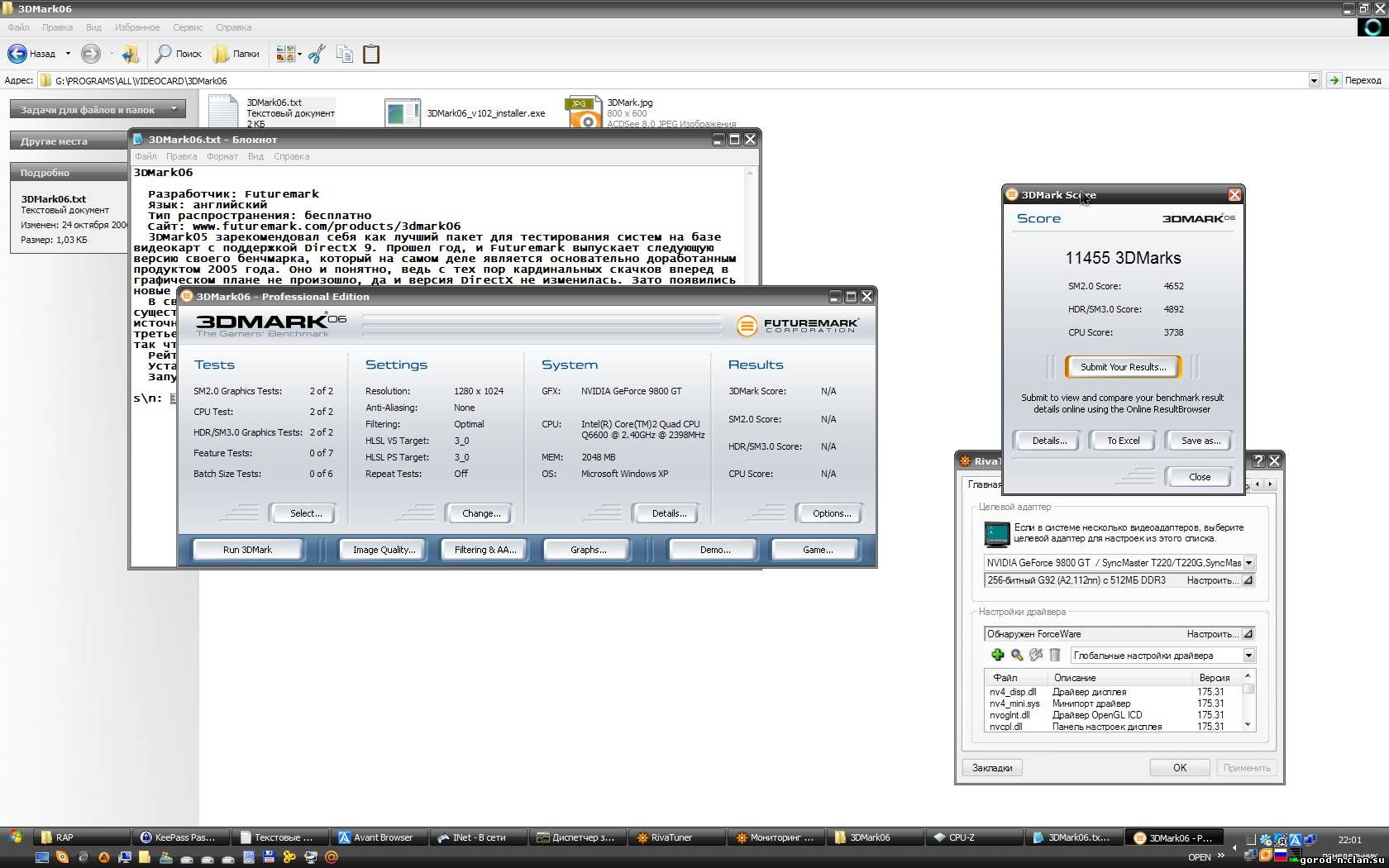Click Select button under Tests
Screen dimensions: 1389x868
click(x=305, y=513)
